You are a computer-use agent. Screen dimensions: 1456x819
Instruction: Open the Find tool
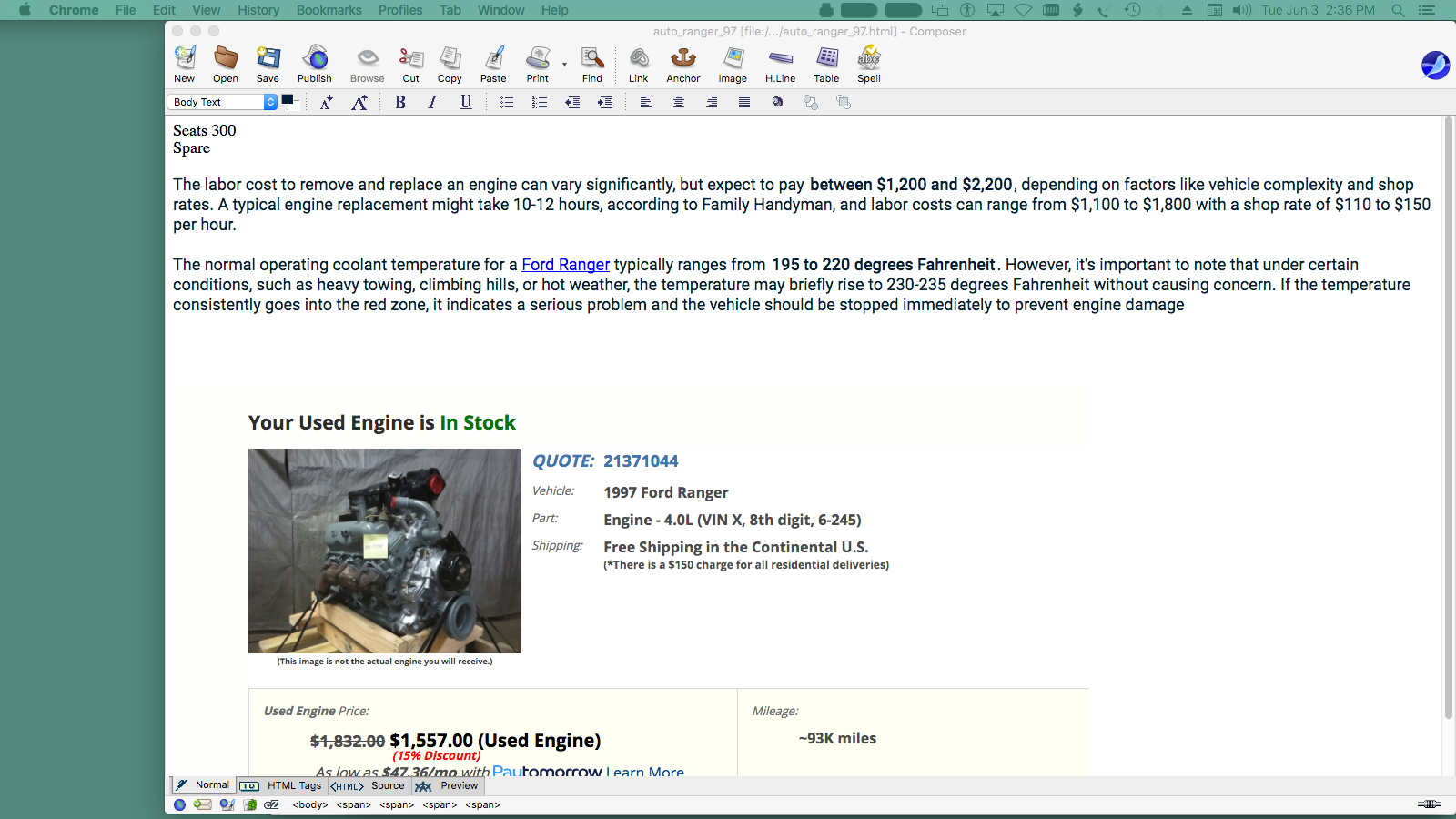[x=592, y=65]
